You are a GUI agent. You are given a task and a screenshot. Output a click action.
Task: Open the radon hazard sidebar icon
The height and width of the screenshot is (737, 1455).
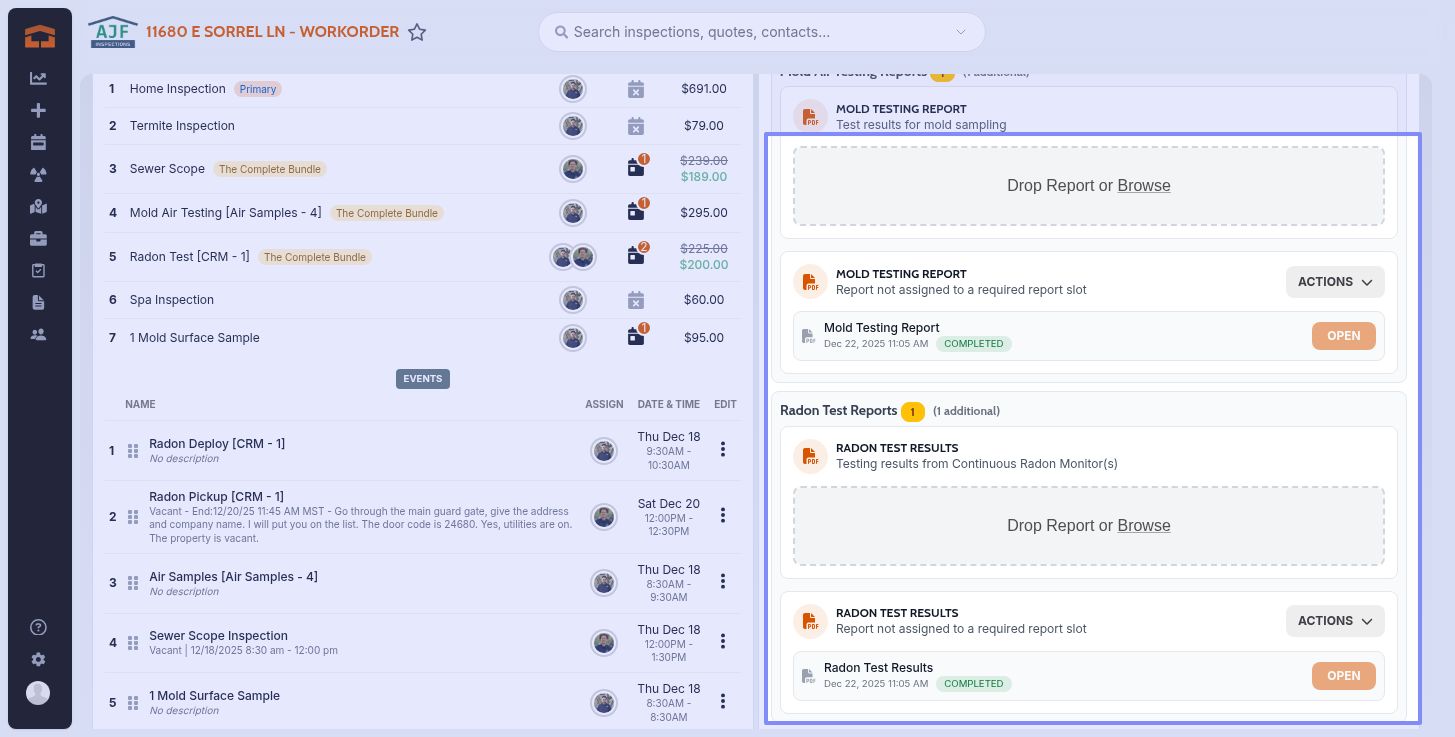[x=38, y=175]
